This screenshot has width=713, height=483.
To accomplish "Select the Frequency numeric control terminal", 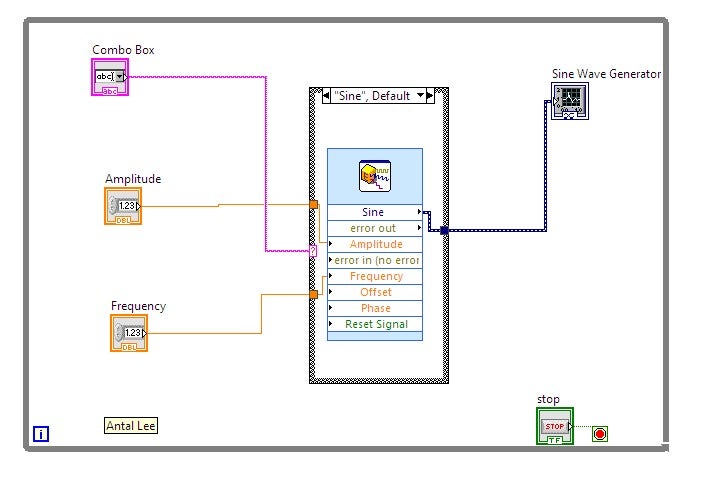I will [x=129, y=333].
